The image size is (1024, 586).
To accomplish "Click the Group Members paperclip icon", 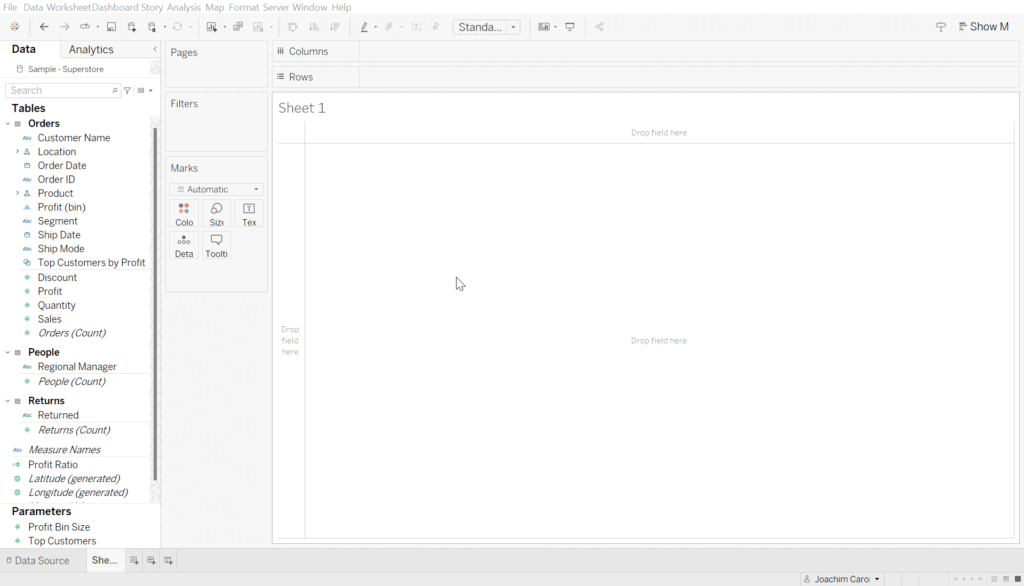I will pos(389,27).
